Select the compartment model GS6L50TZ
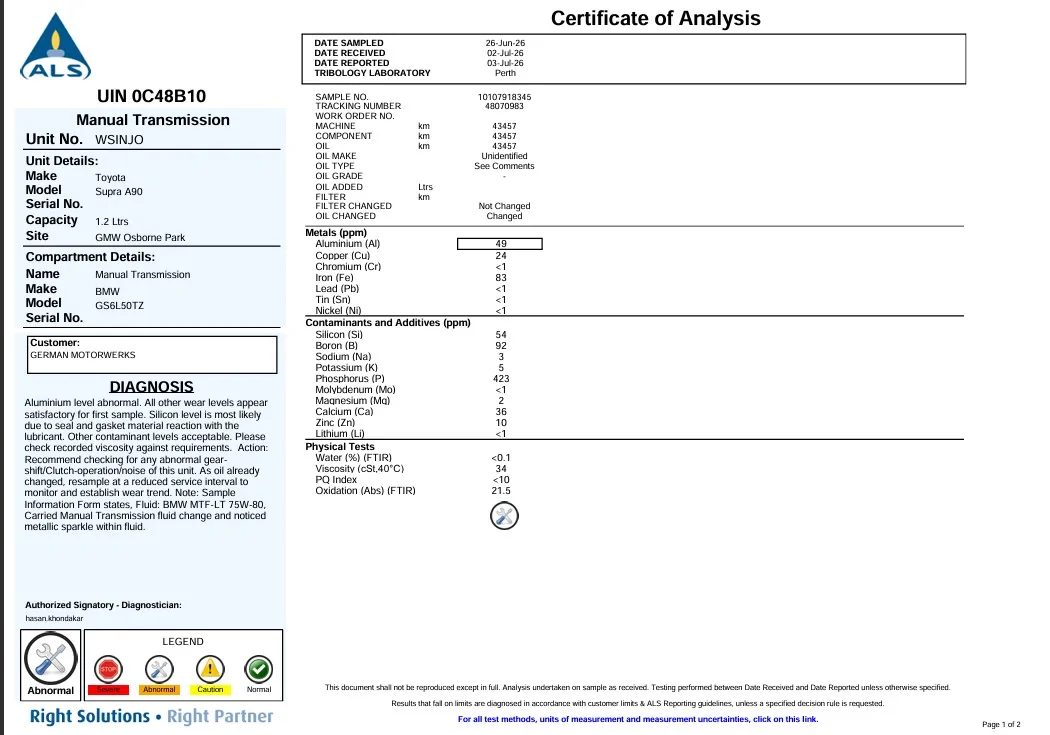1050x735 pixels. (x=119, y=306)
